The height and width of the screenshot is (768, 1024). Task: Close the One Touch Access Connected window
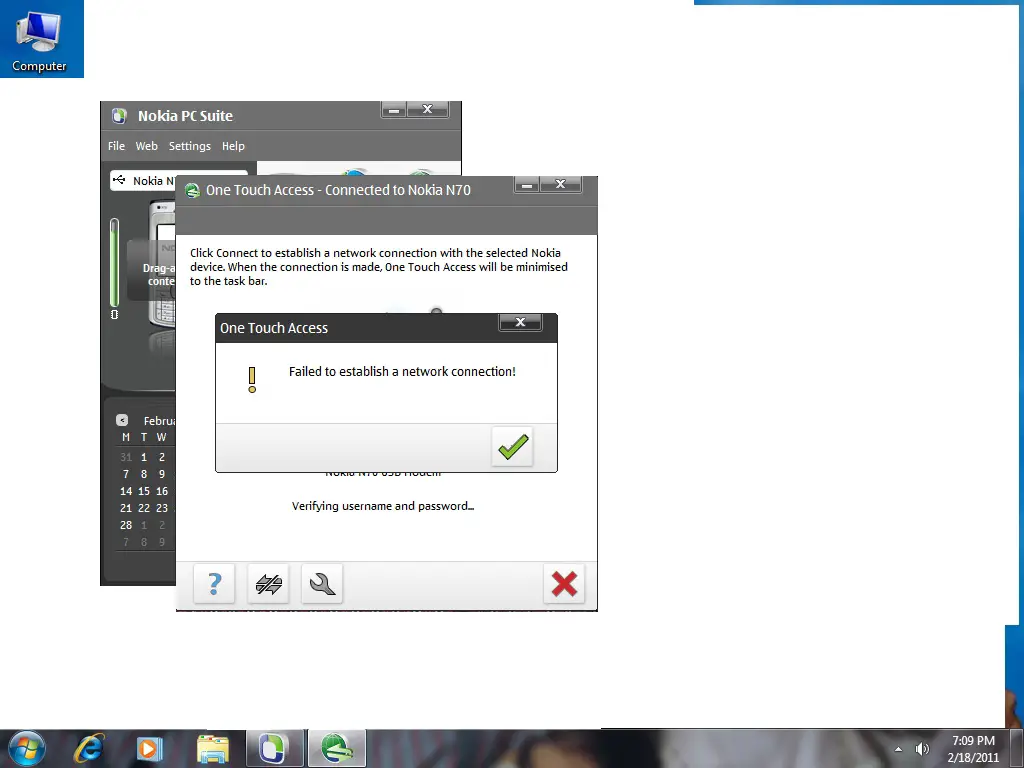click(x=560, y=185)
